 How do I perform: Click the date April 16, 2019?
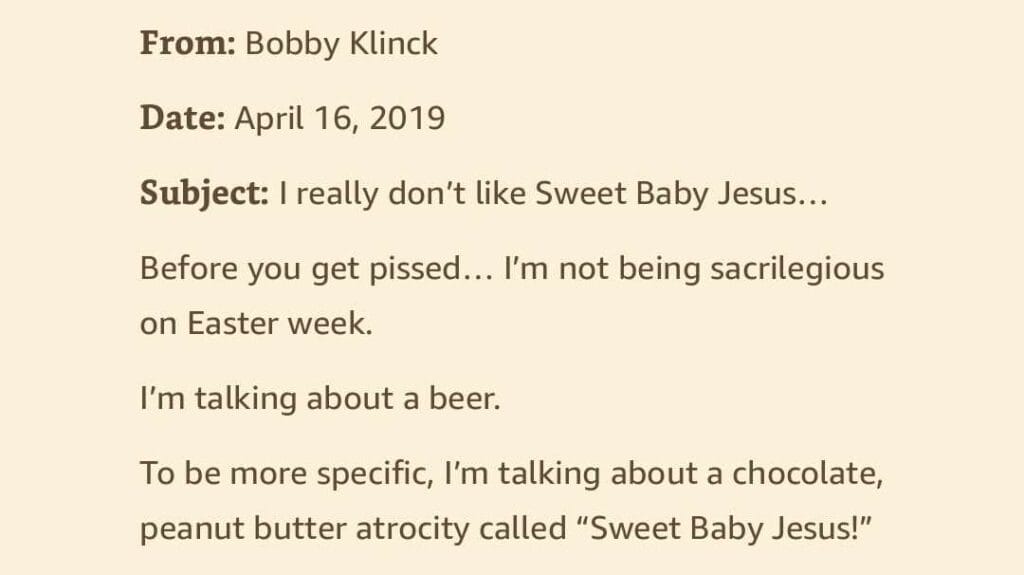340,118
